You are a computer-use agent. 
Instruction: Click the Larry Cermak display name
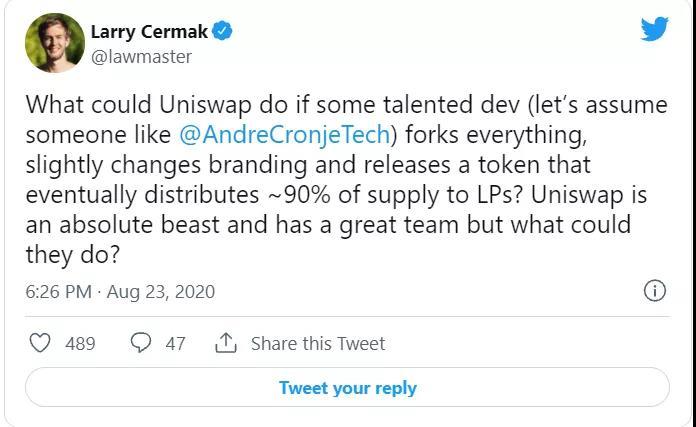[148, 32]
